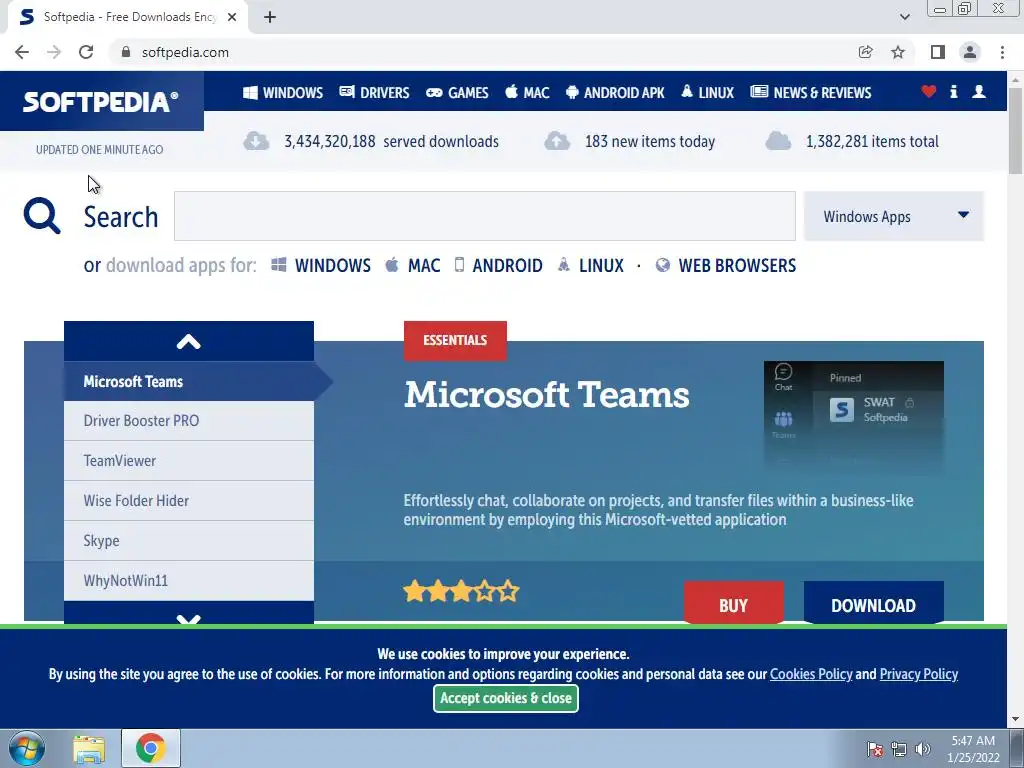
Task: Click the Microsoft Teams headline
Action: click(x=547, y=394)
